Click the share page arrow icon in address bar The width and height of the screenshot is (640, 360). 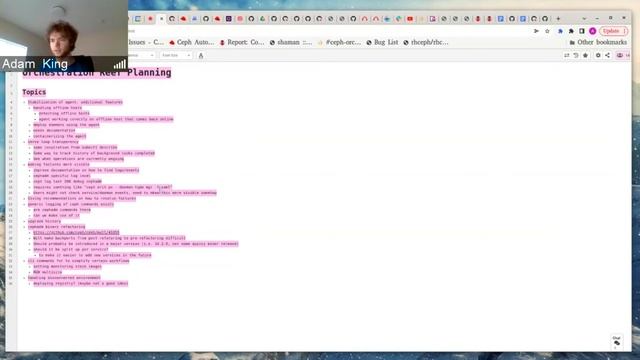point(536,31)
